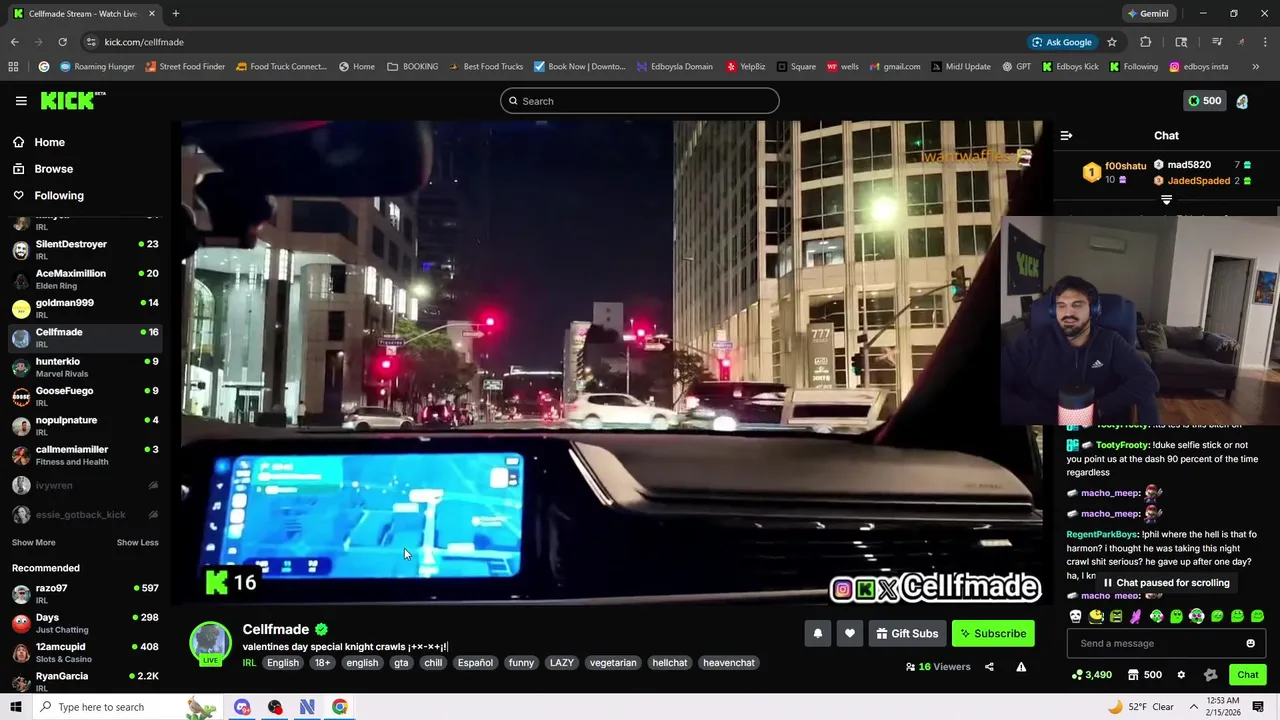Click the gta tag link
This screenshot has width=1280, height=720.
pyautogui.click(x=401, y=663)
